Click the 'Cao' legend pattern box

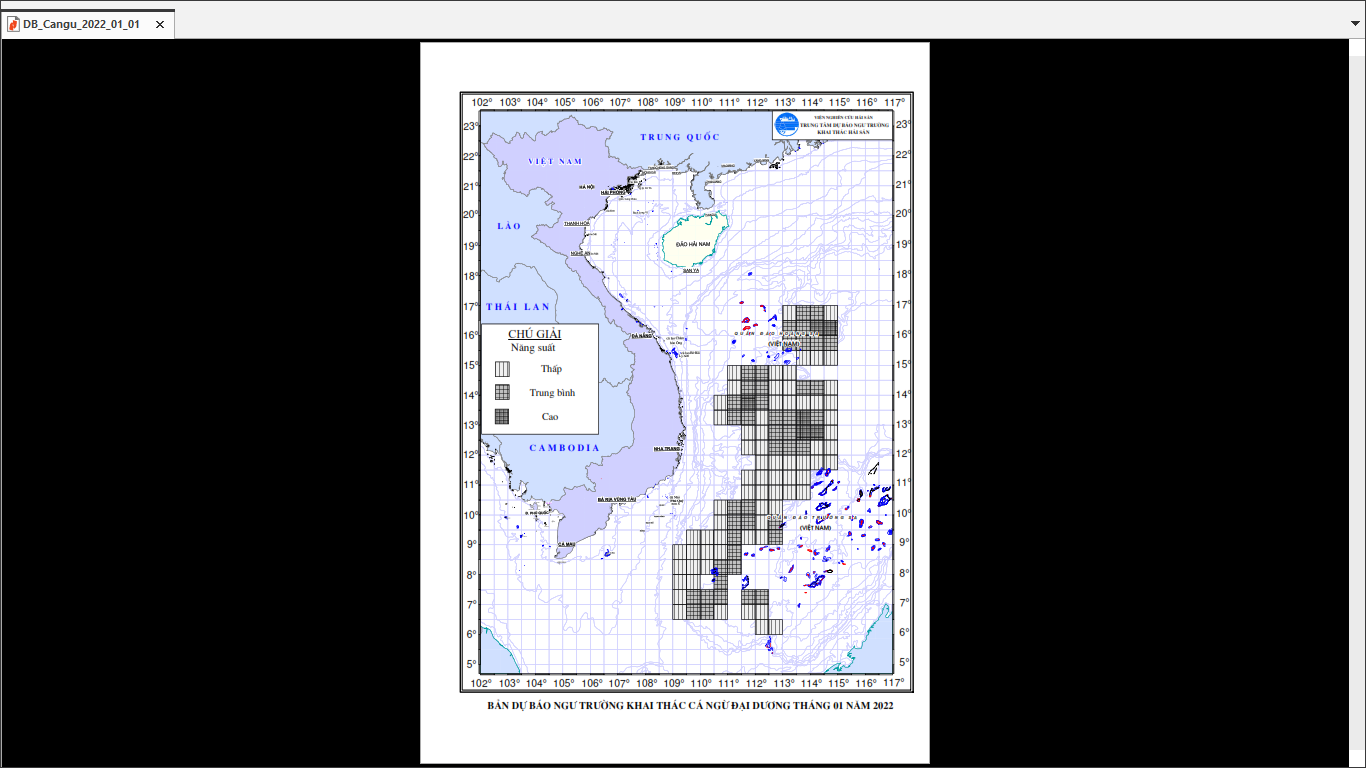(x=501, y=417)
